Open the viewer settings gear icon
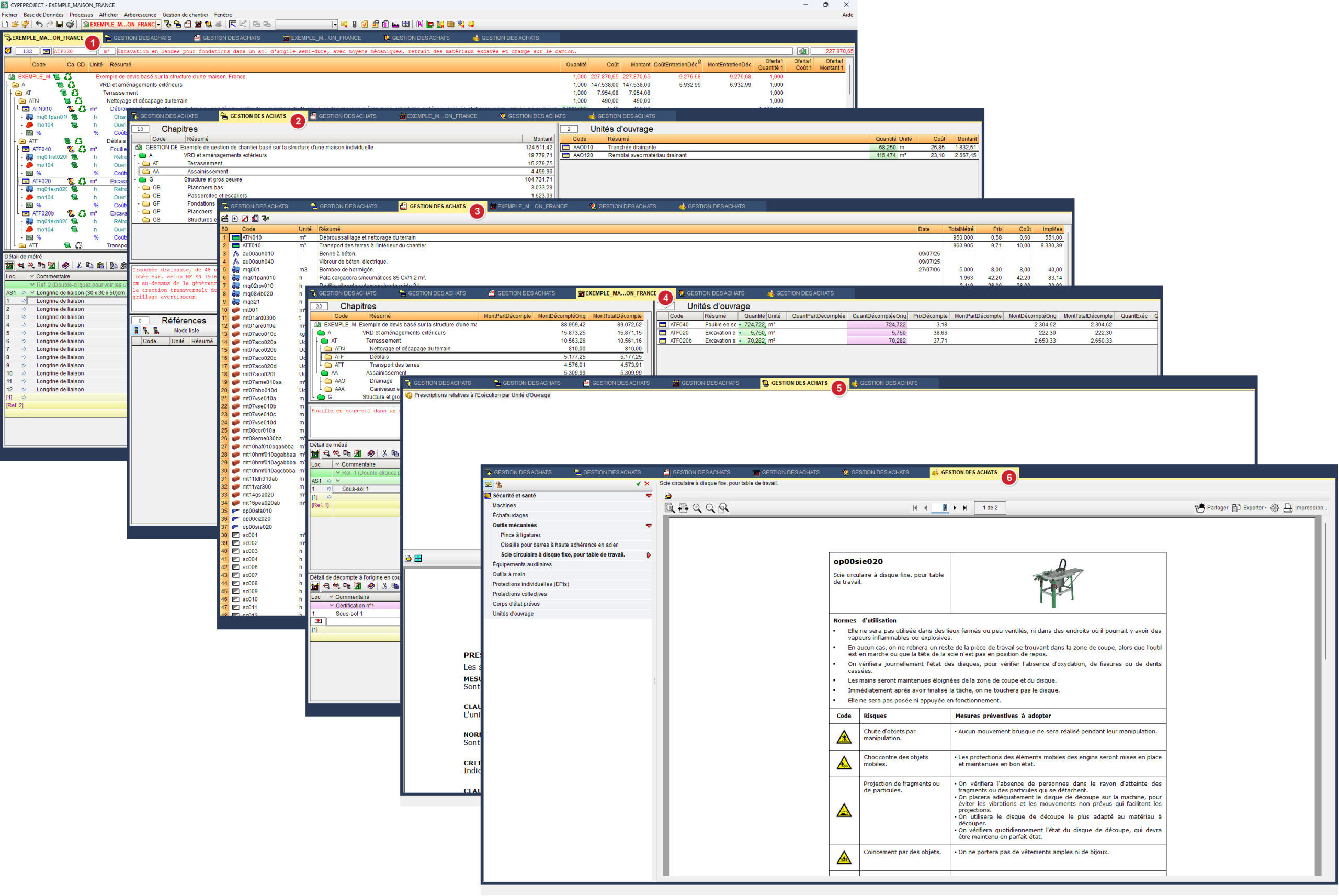The image size is (1339, 896). click(x=1275, y=508)
